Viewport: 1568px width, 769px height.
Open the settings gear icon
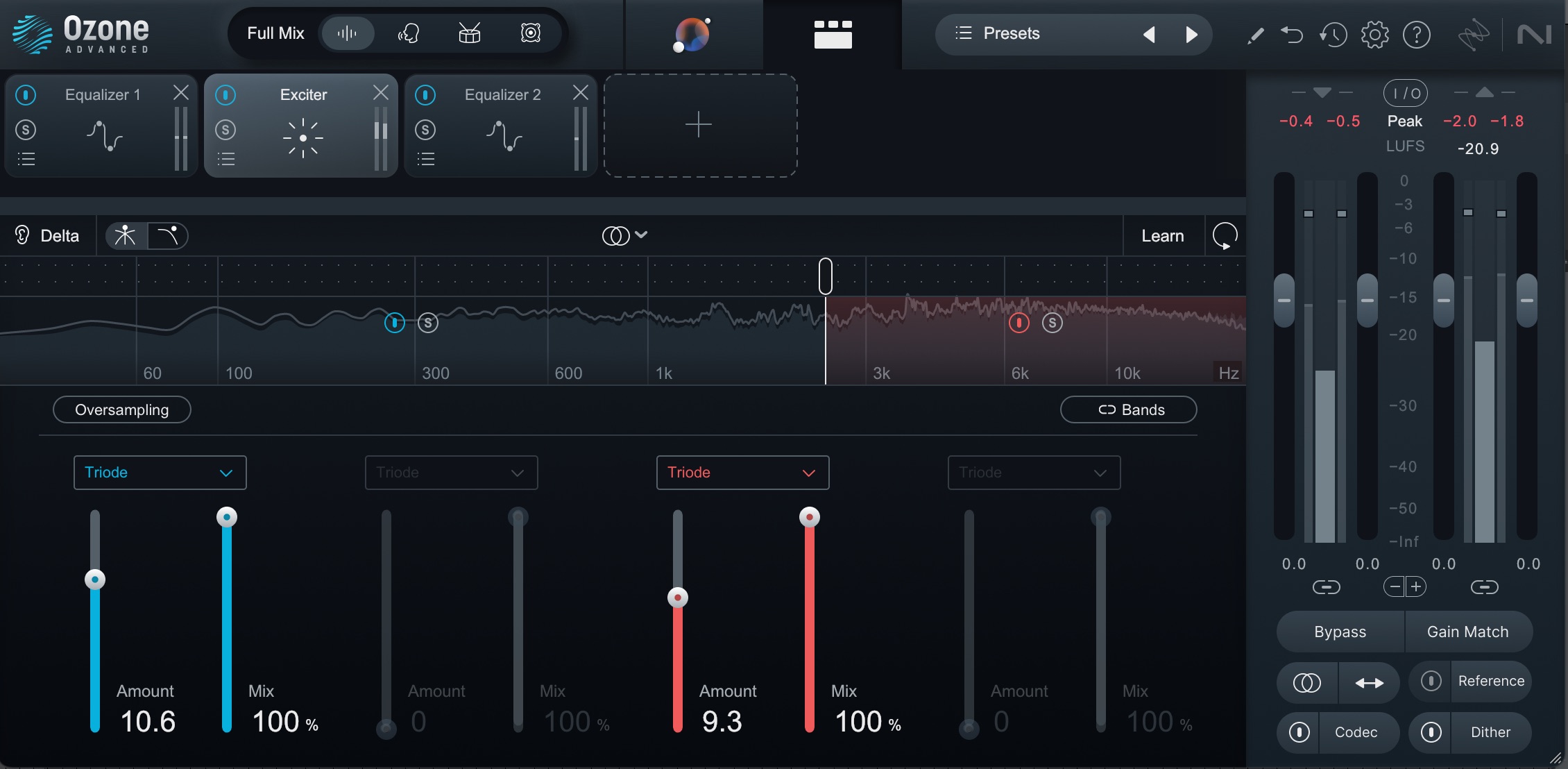click(x=1374, y=35)
